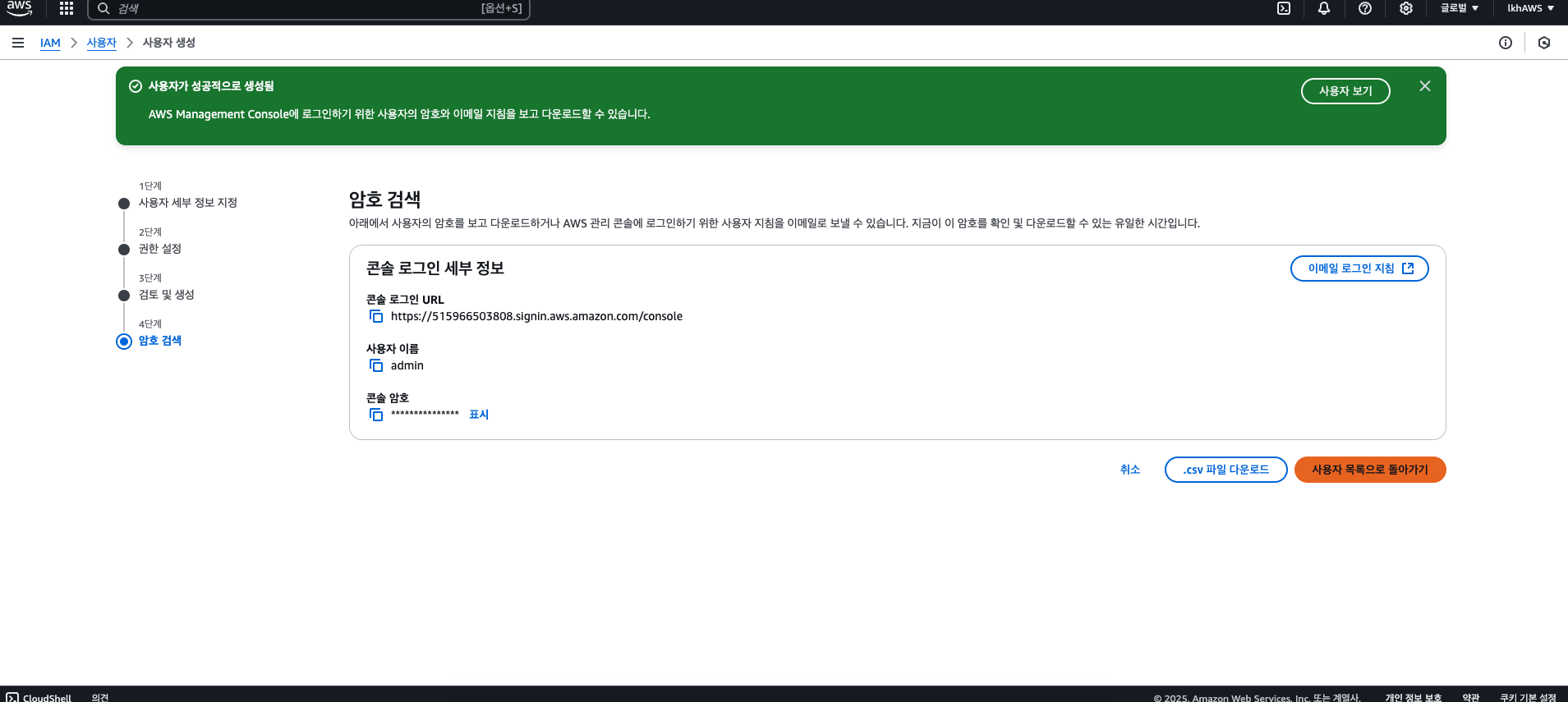
Task: Click the console URL text
Action: [x=536, y=316]
